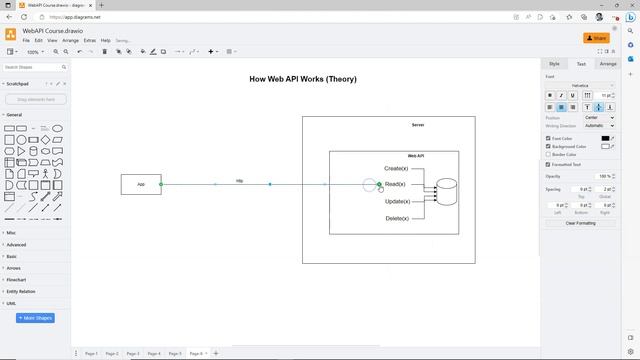Click the Opacity 100% value field
The height and width of the screenshot is (360, 640).
click(604, 176)
